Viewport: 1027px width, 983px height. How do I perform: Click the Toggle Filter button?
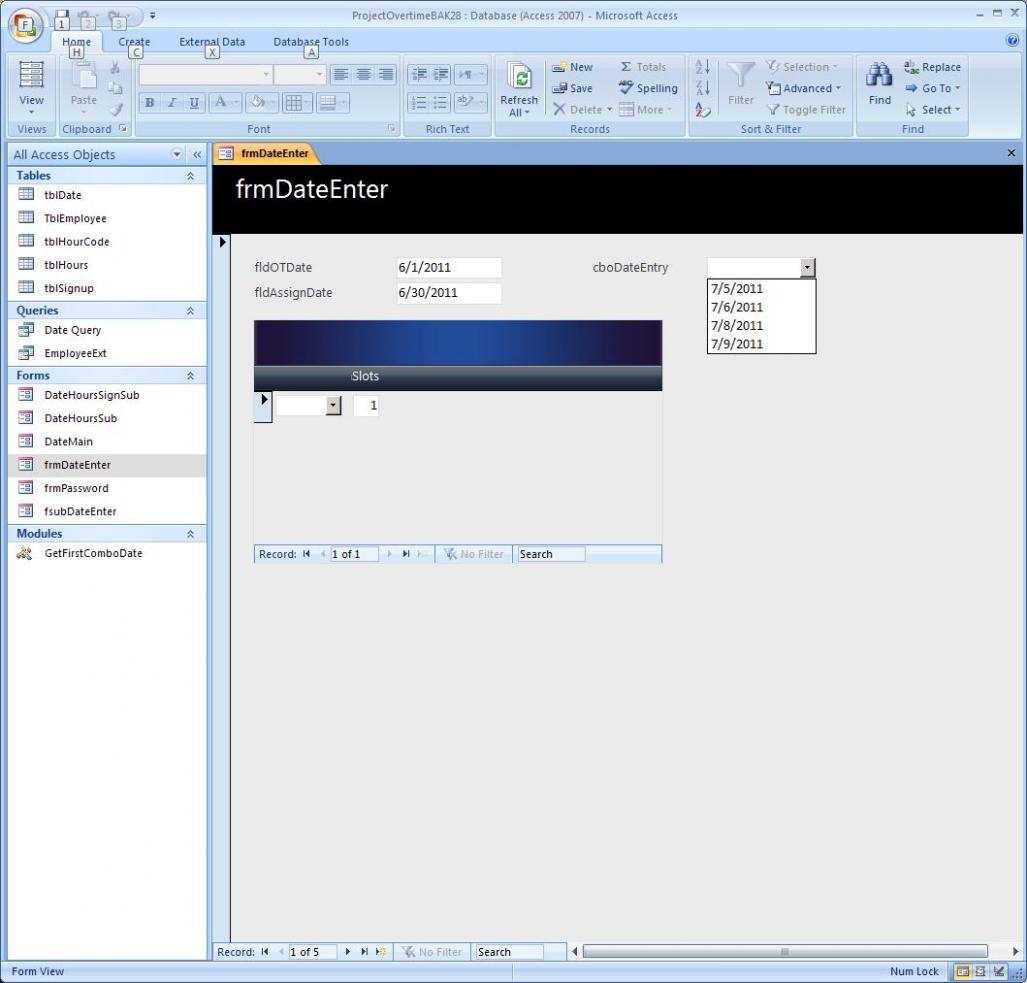tap(806, 110)
